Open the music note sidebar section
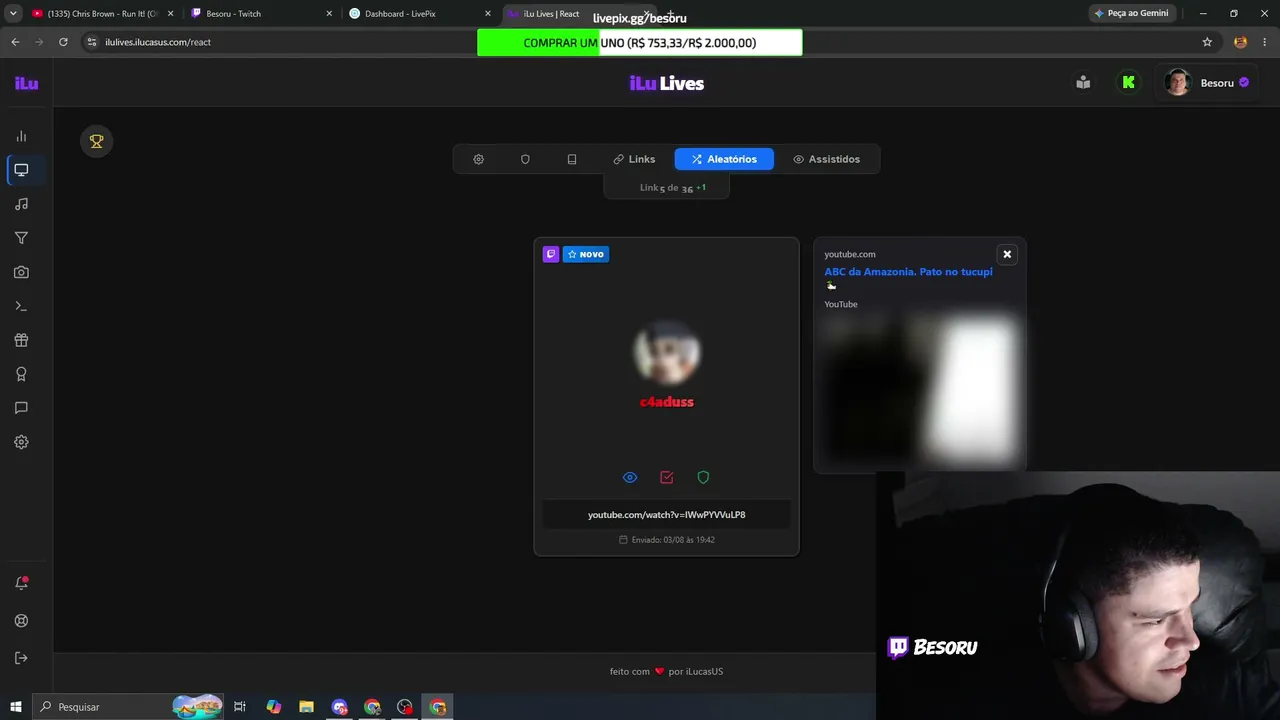This screenshot has width=1280, height=720. (x=21, y=204)
